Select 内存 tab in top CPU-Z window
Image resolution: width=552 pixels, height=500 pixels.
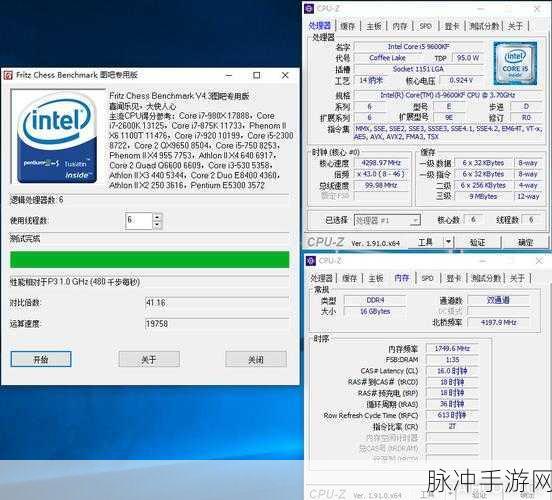pyautogui.click(x=400, y=26)
